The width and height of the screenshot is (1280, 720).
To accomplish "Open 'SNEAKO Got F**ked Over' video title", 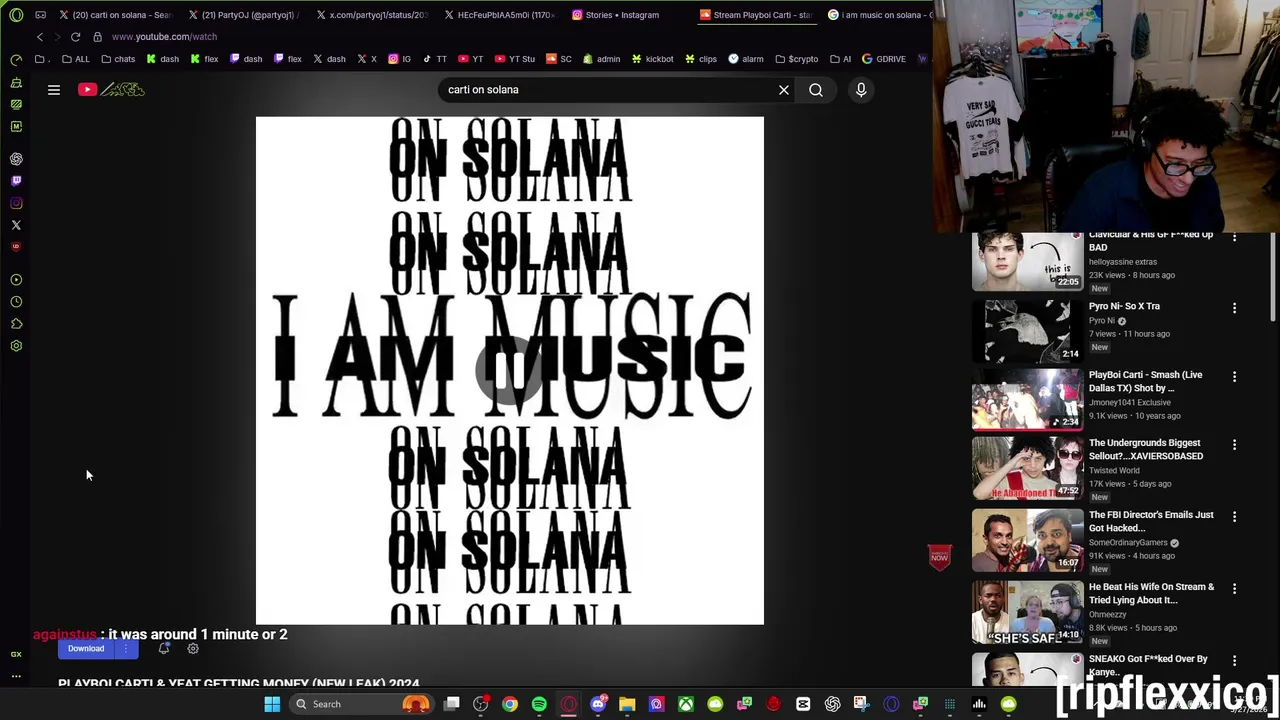I will pyautogui.click(x=1148, y=665).
